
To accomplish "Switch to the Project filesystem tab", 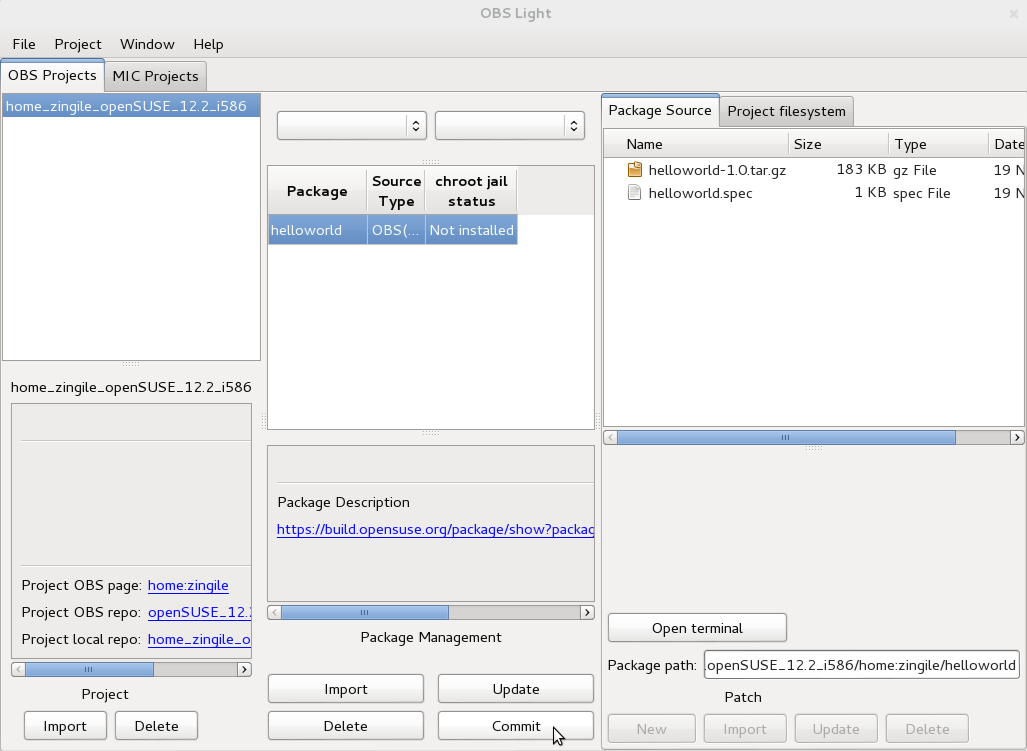I will click(x=786, y=111).
